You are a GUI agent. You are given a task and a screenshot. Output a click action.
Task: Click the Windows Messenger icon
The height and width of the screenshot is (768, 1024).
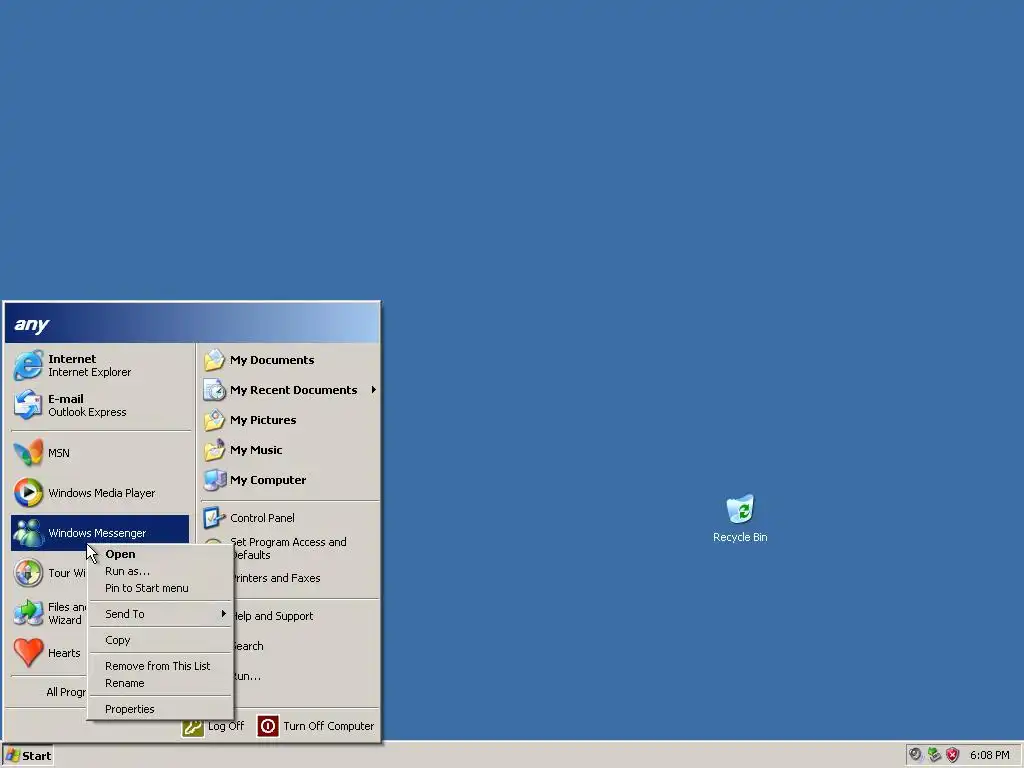coord(28,532)
